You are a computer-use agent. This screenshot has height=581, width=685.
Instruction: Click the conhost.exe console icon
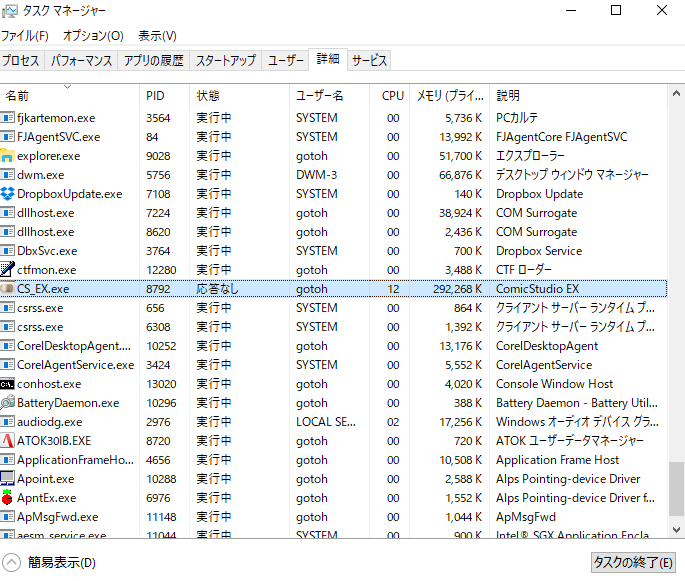(x=7, y=384)
